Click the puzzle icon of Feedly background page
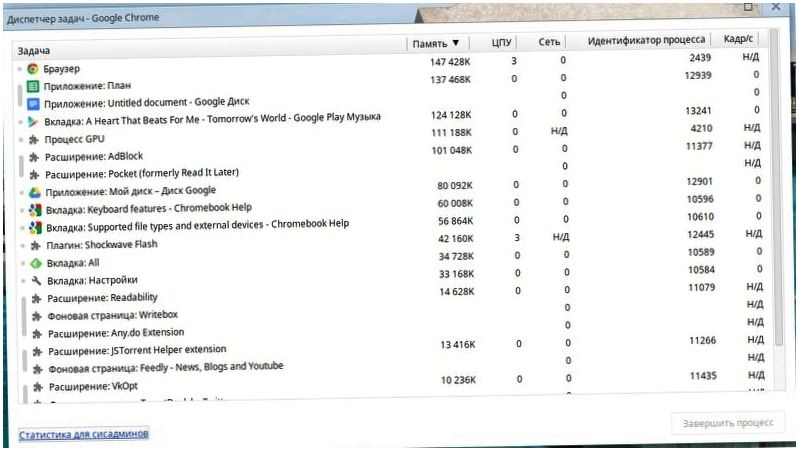This screenshot has height=451, width=799. tap(38, 369)
